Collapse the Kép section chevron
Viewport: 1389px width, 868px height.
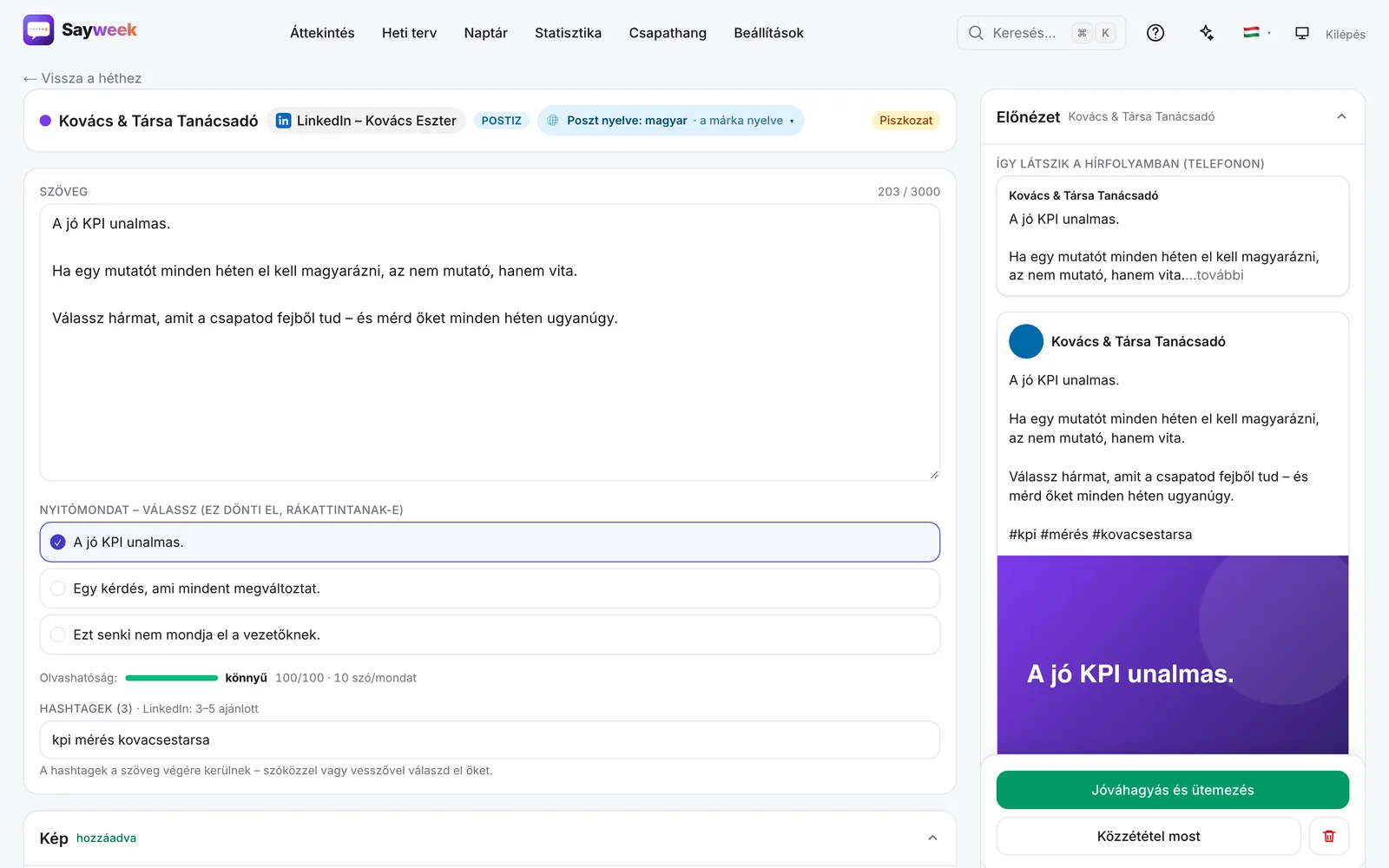point(932,838)
